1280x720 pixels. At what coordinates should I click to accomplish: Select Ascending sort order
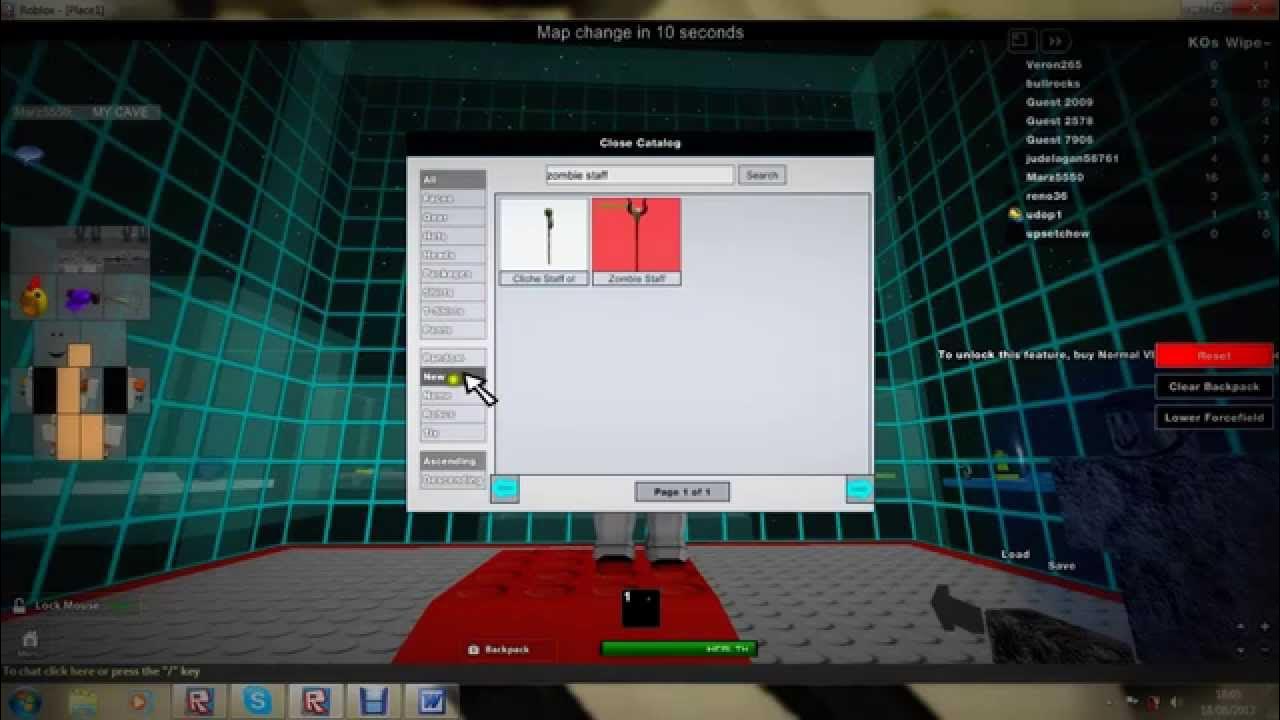click(x=453, y=461)
